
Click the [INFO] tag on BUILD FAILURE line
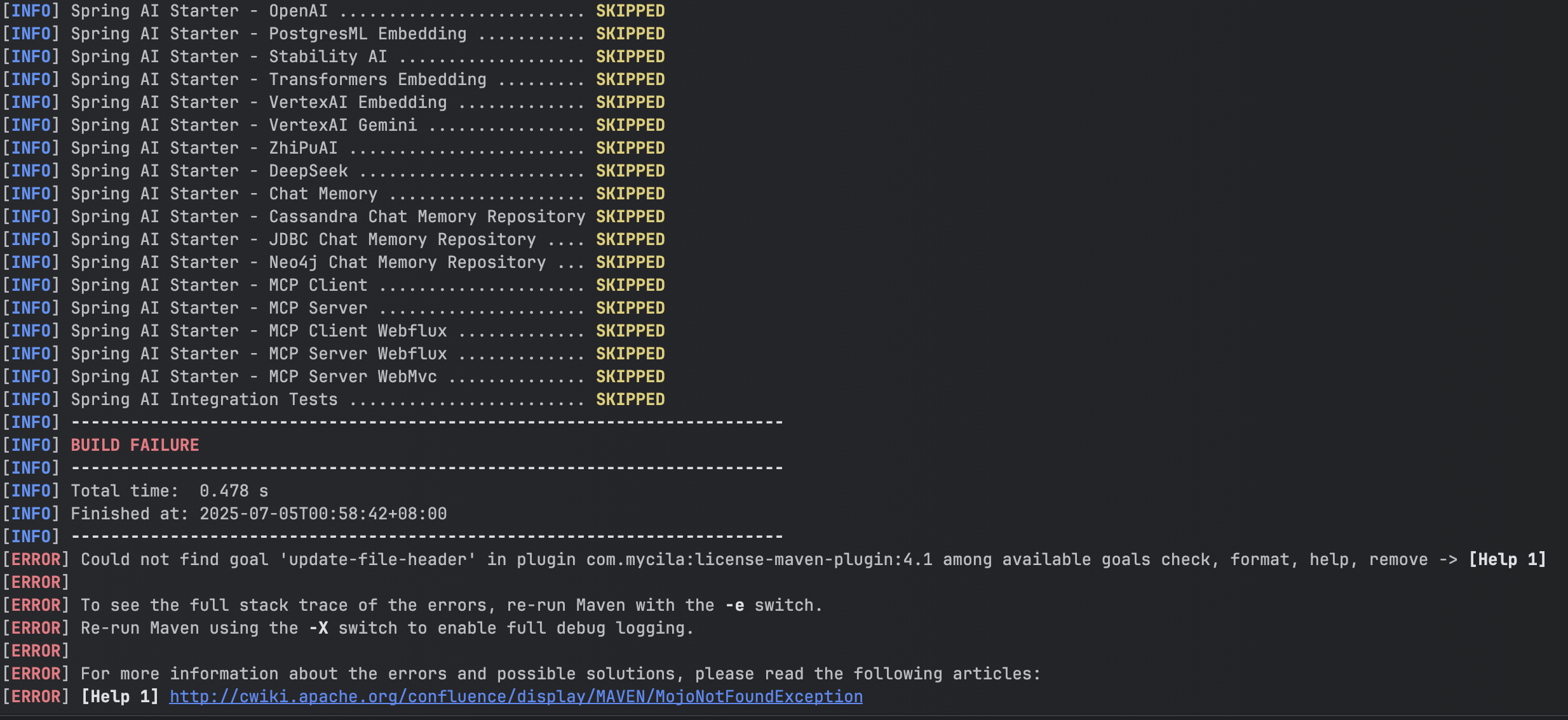30,445
